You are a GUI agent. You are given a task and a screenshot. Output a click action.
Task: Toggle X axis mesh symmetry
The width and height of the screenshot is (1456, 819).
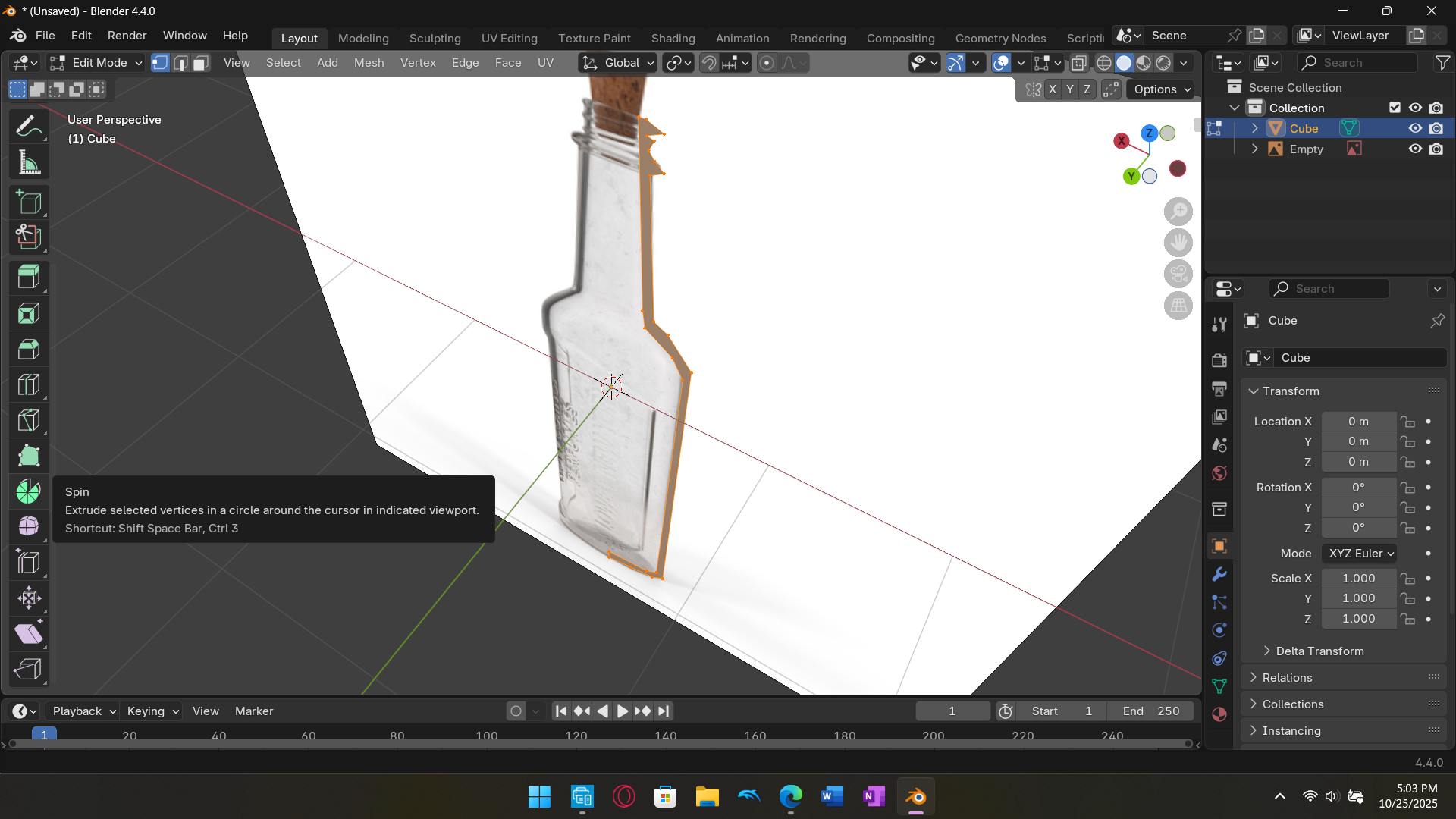click(x=1053, y=89)
